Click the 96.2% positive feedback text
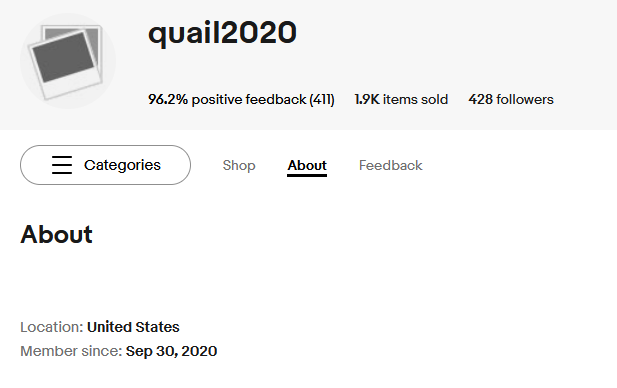The image size is (617, 388). (x=227, y=100)
